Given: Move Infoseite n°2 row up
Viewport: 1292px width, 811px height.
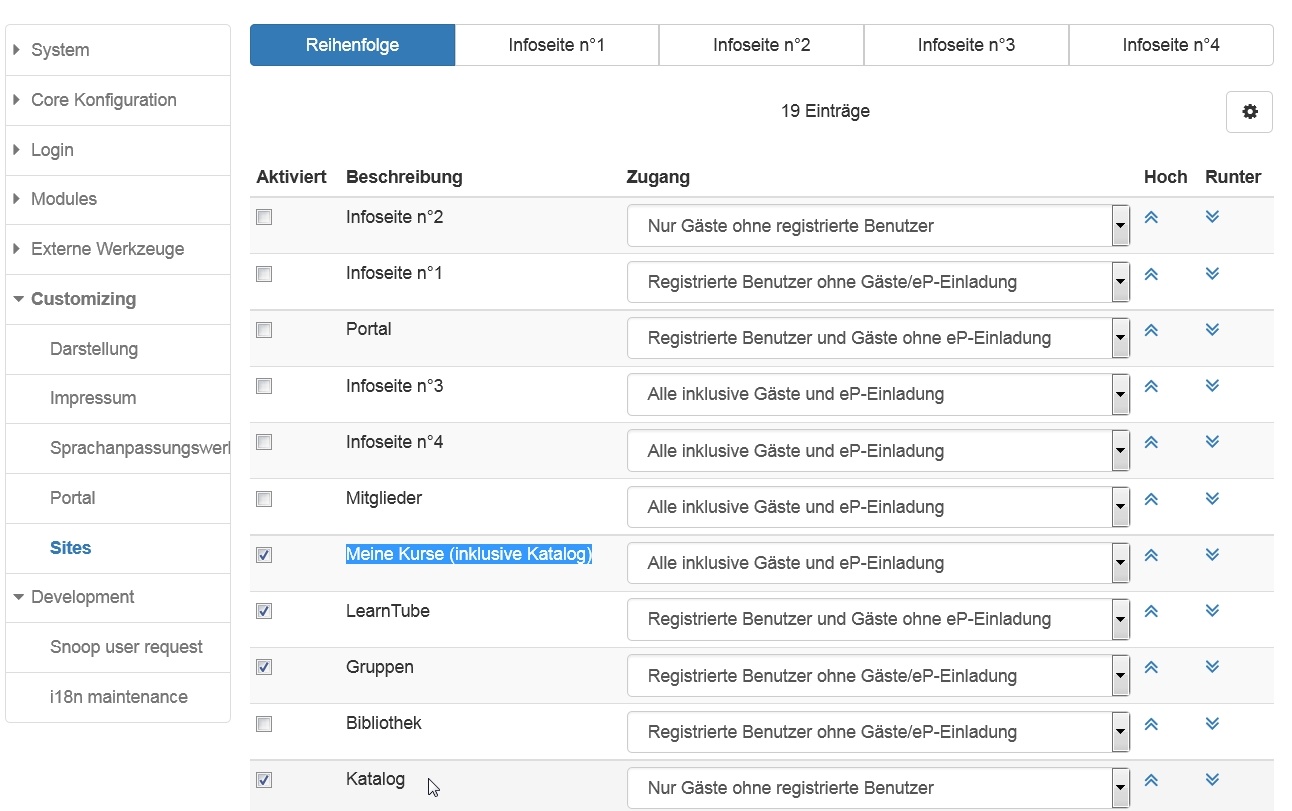Looking at the screenshot, I should click(1151, 217).
